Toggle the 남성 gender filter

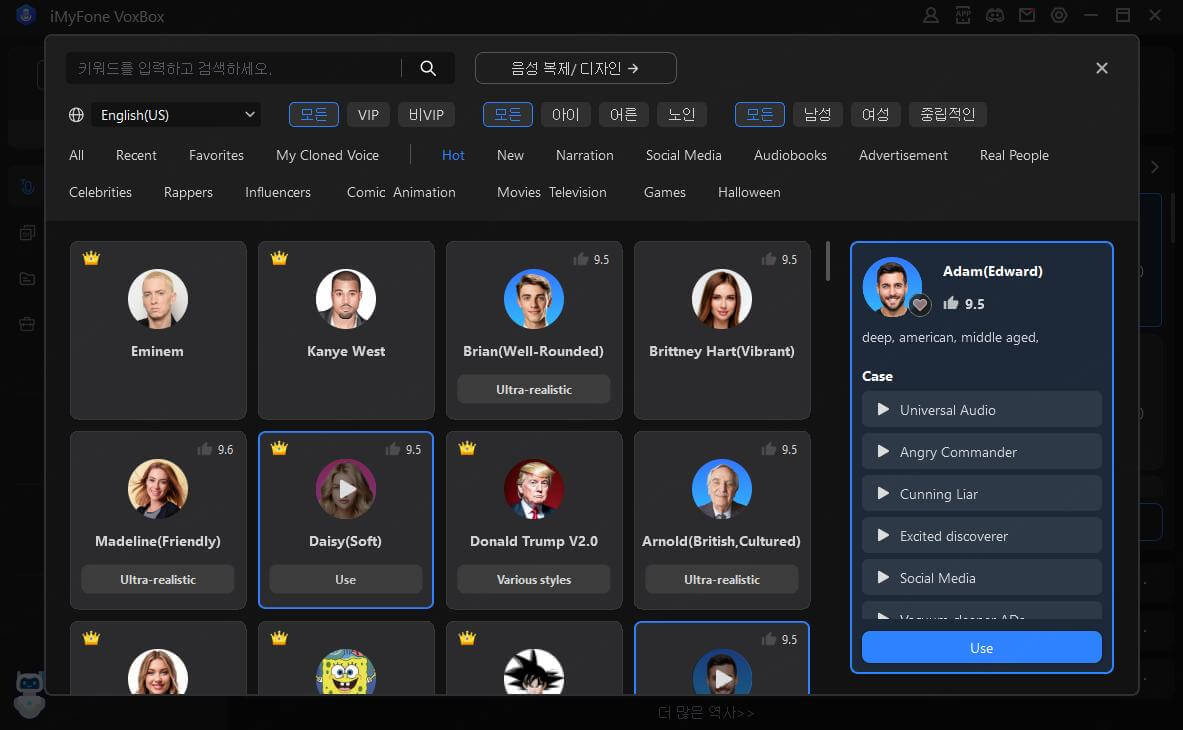click(x=817, y=115)
